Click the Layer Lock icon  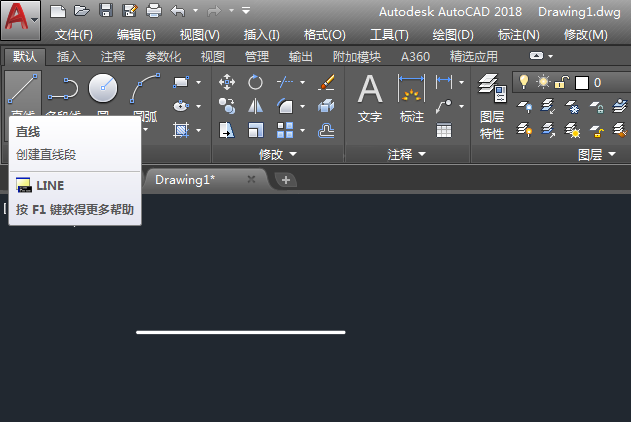tap(596, 107)
